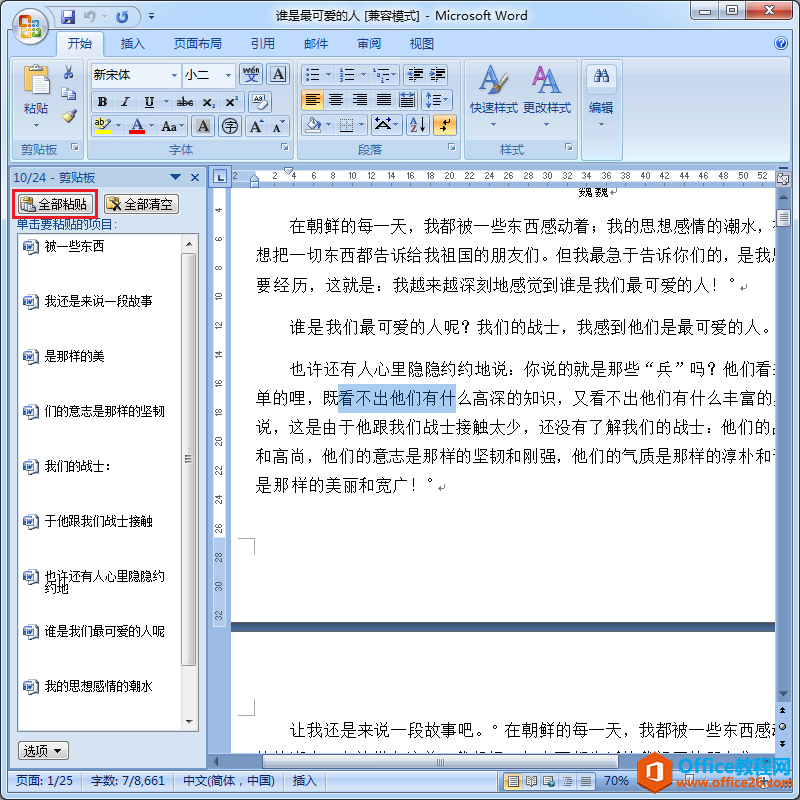The height and width of the screenshot is (800, 800).
Task: Open the font name 新宋体 dropdown
Action: (x=174, y=76)
